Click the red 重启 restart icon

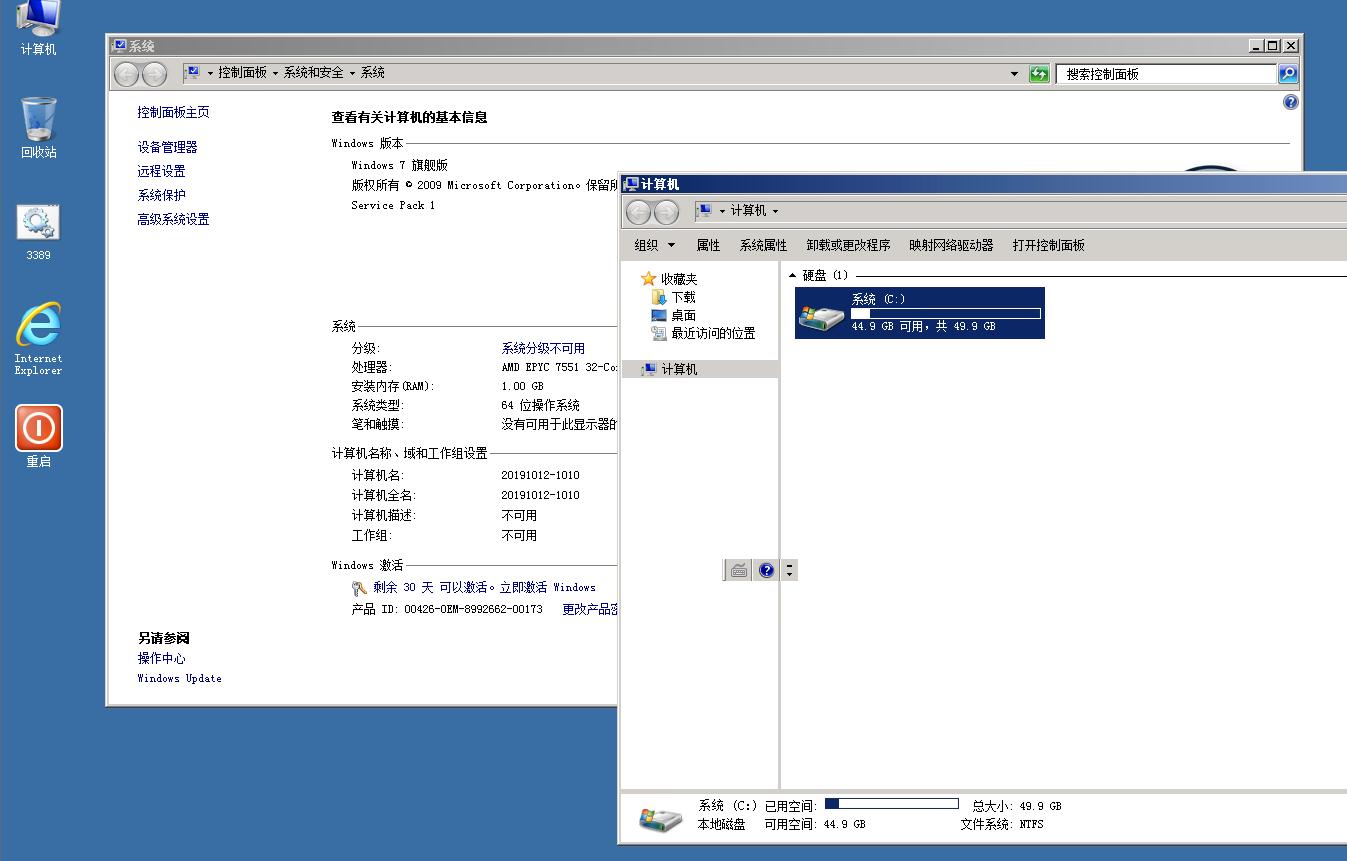[38, 436]
